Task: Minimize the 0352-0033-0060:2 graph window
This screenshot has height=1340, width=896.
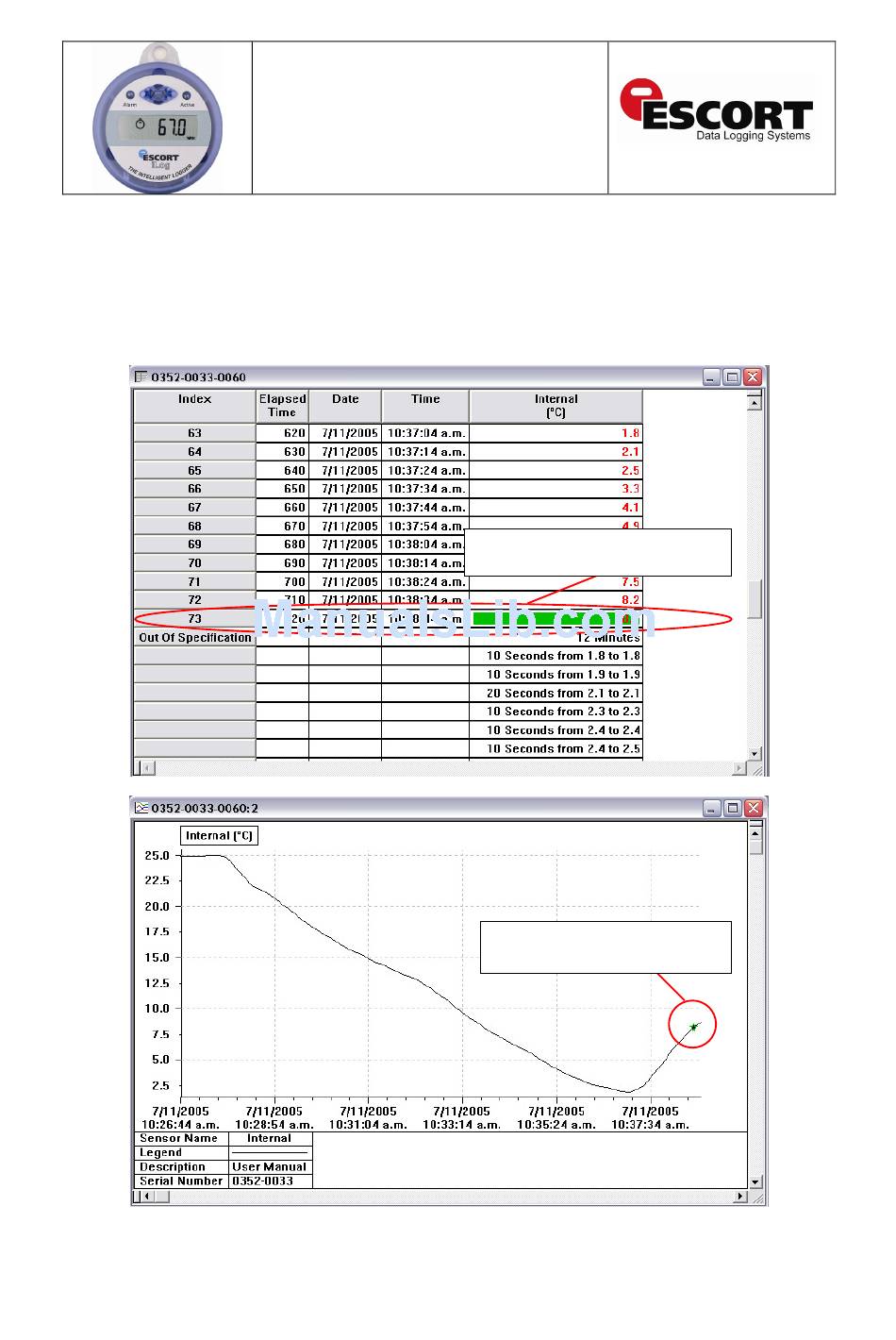Action: point(712,809)
